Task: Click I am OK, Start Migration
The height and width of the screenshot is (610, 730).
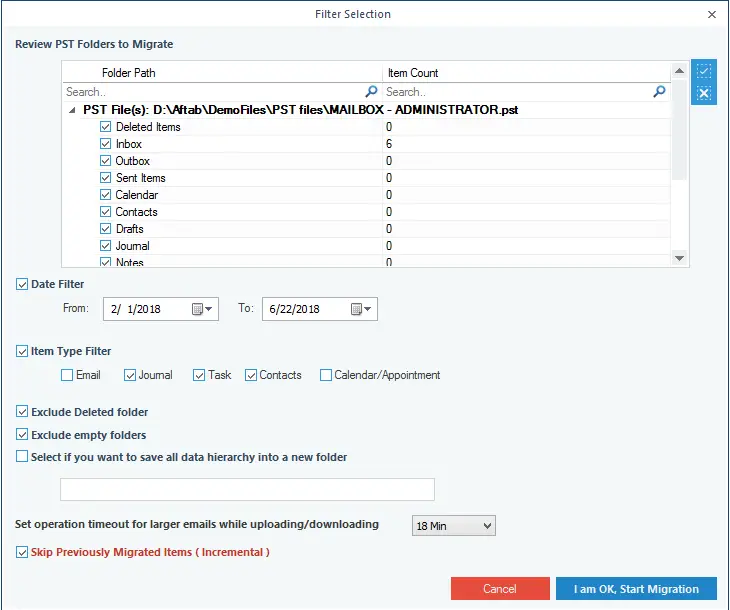Action: tap(636, 589)
